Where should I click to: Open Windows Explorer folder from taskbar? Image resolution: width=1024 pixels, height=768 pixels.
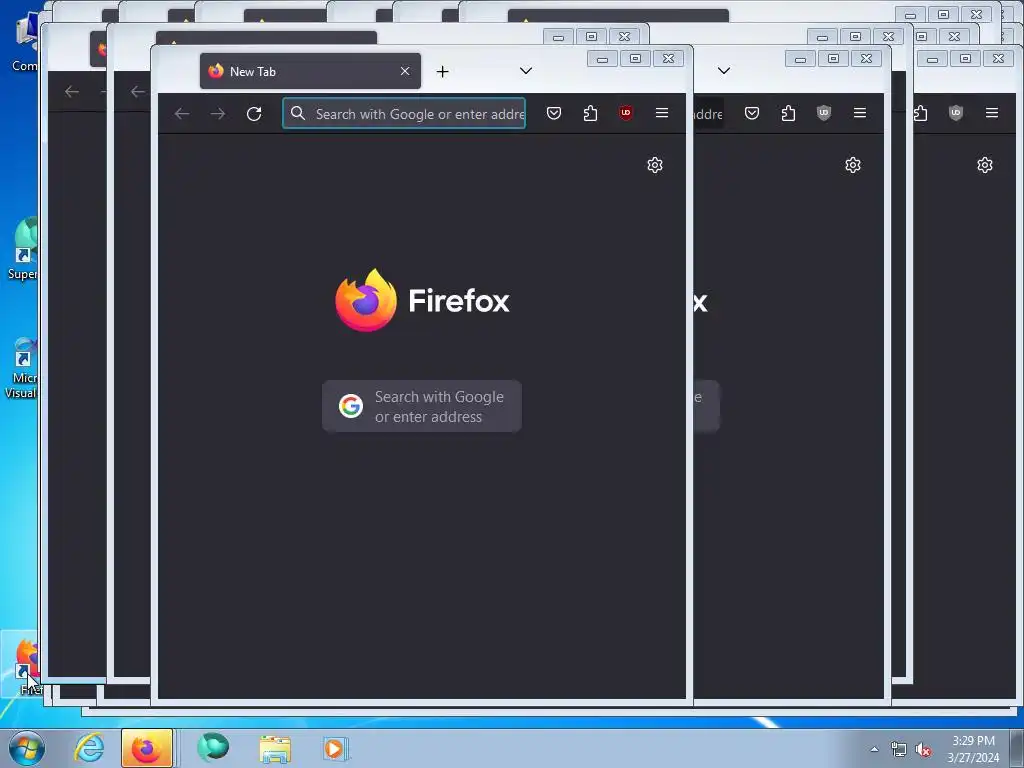(x=275, y=748)
